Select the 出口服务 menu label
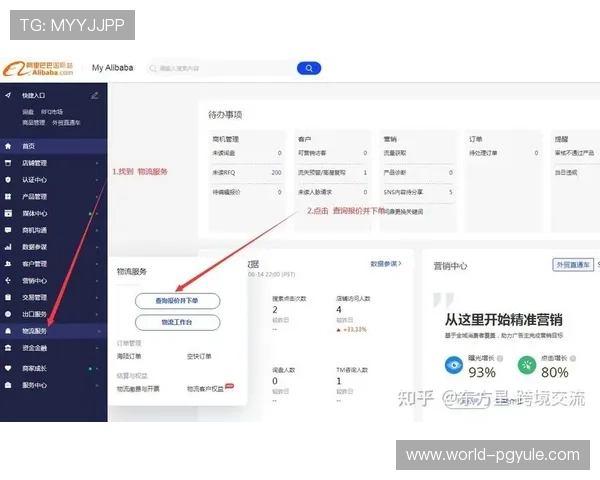This screenshot has width=600, height=480. pos(34,314)
